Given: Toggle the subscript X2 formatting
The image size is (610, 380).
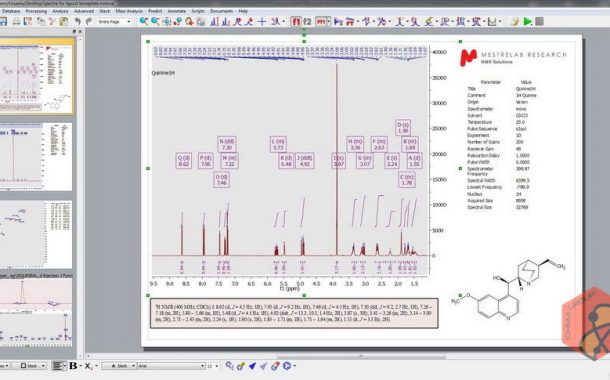Looking at the screenshot, I should [x=88, y=366].
